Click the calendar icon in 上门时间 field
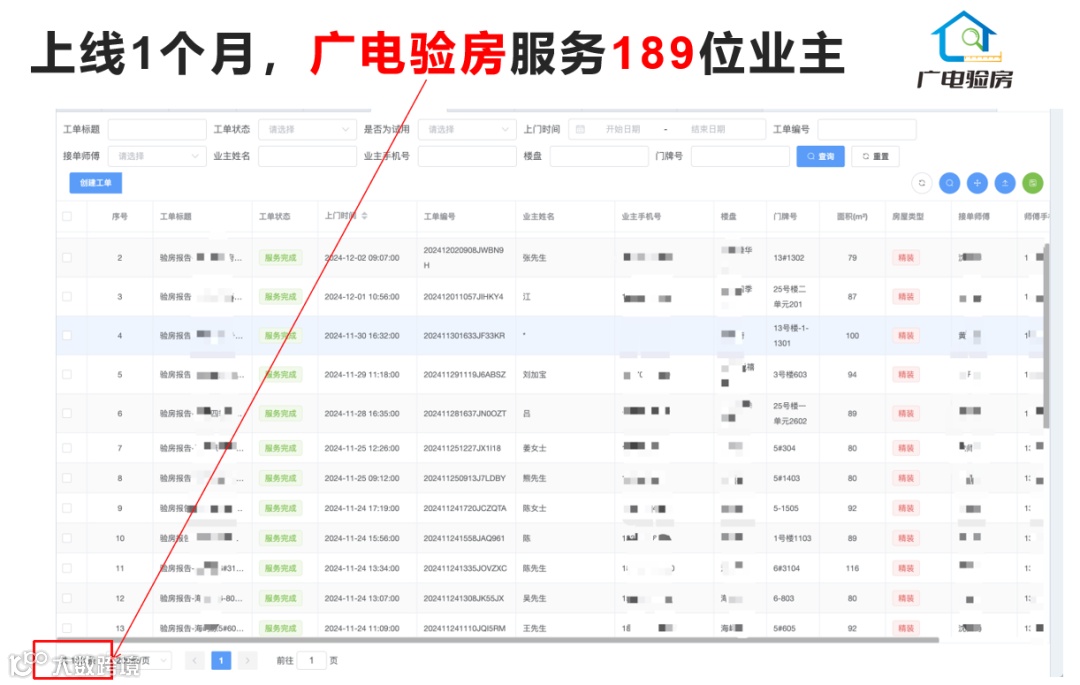 pyautogui.click(x=580, y=129)
